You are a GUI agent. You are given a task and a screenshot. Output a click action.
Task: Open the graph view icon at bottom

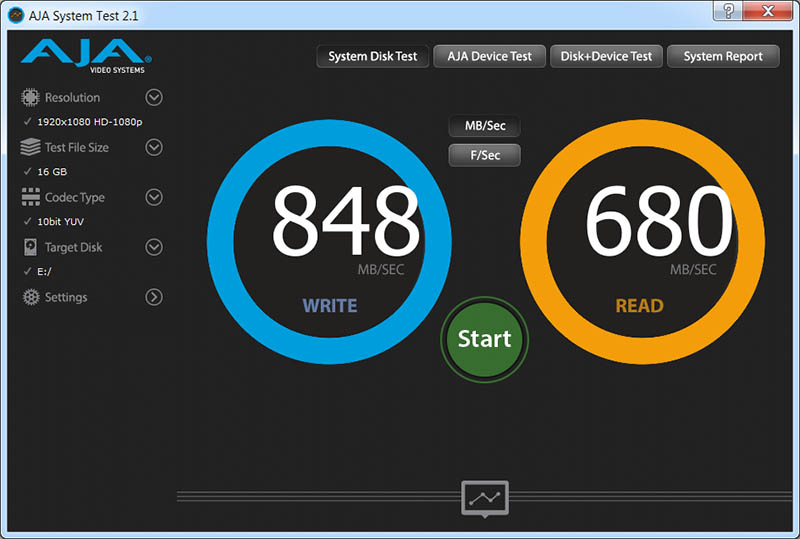485,498
